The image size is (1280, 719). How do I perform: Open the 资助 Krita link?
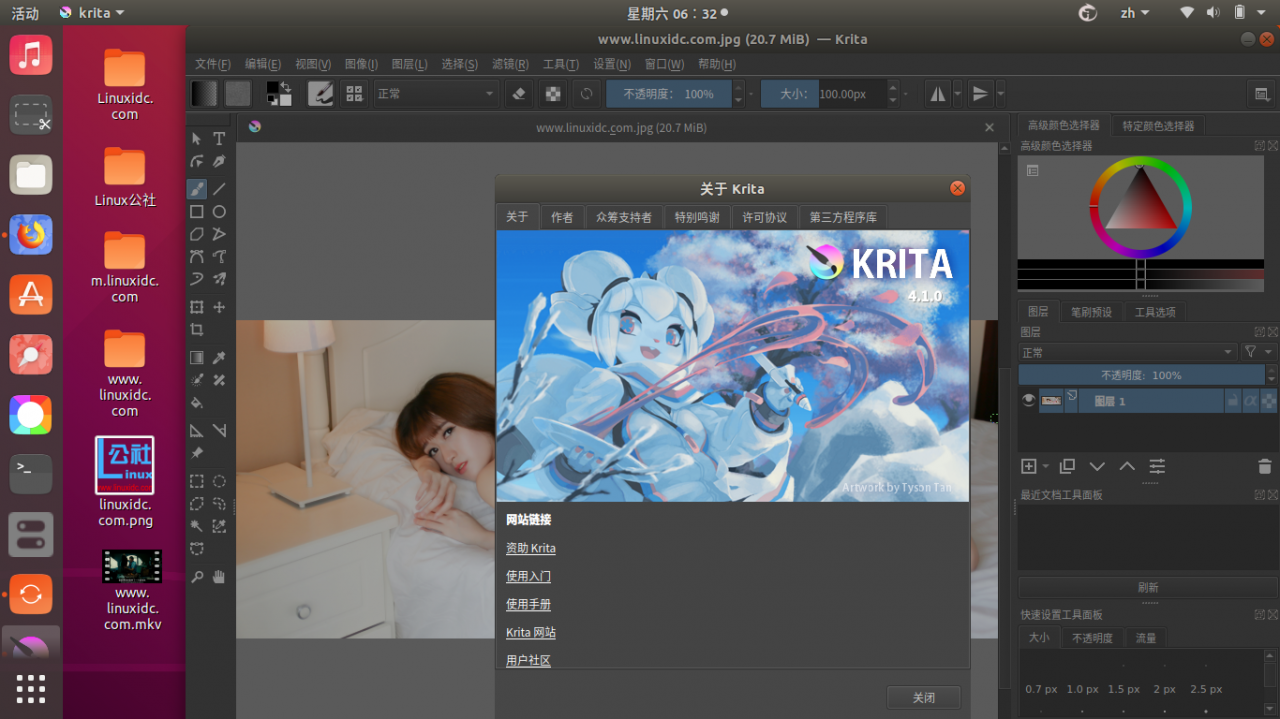[531, 548]
